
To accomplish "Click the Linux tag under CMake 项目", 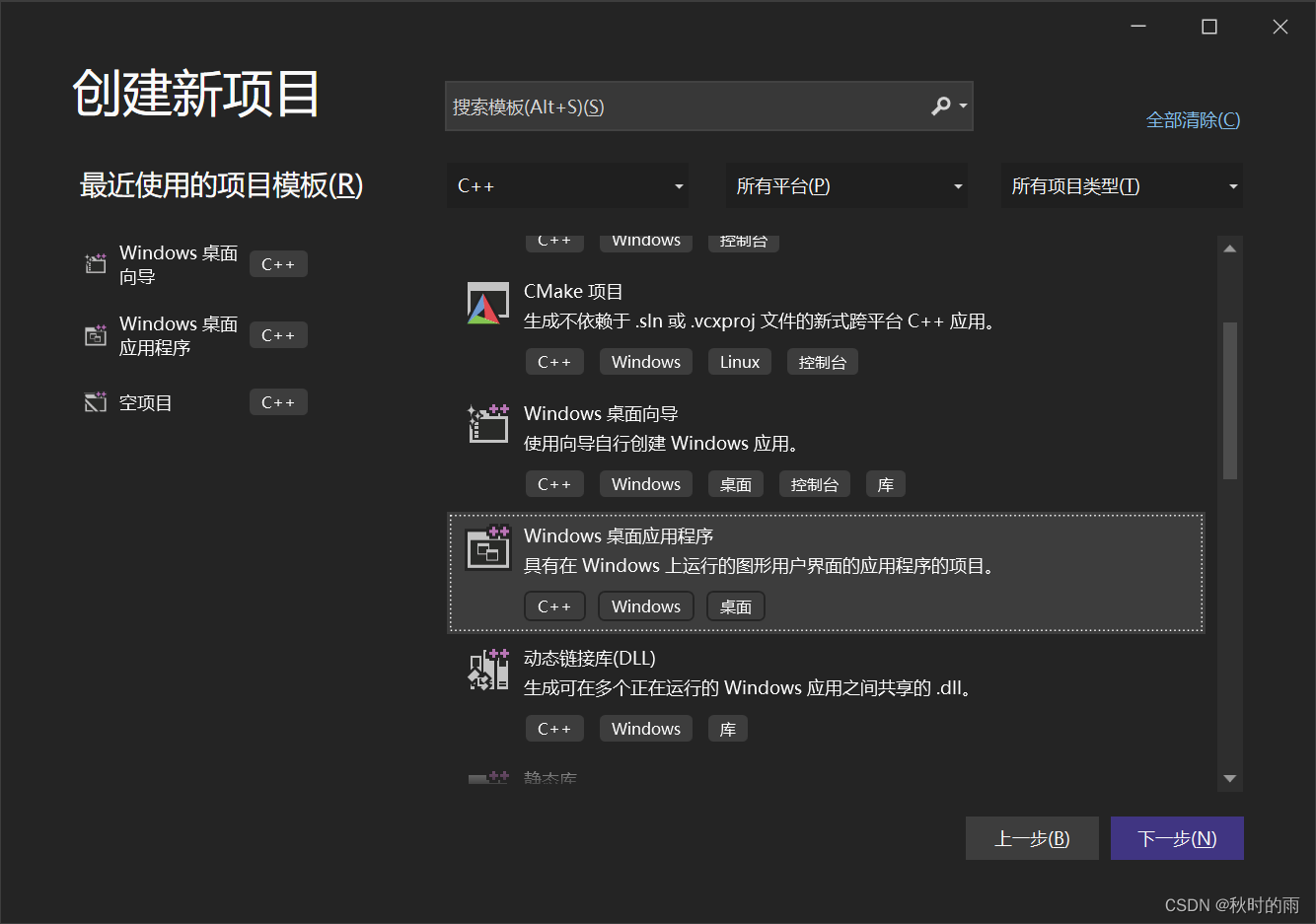I will click(739, 361).
